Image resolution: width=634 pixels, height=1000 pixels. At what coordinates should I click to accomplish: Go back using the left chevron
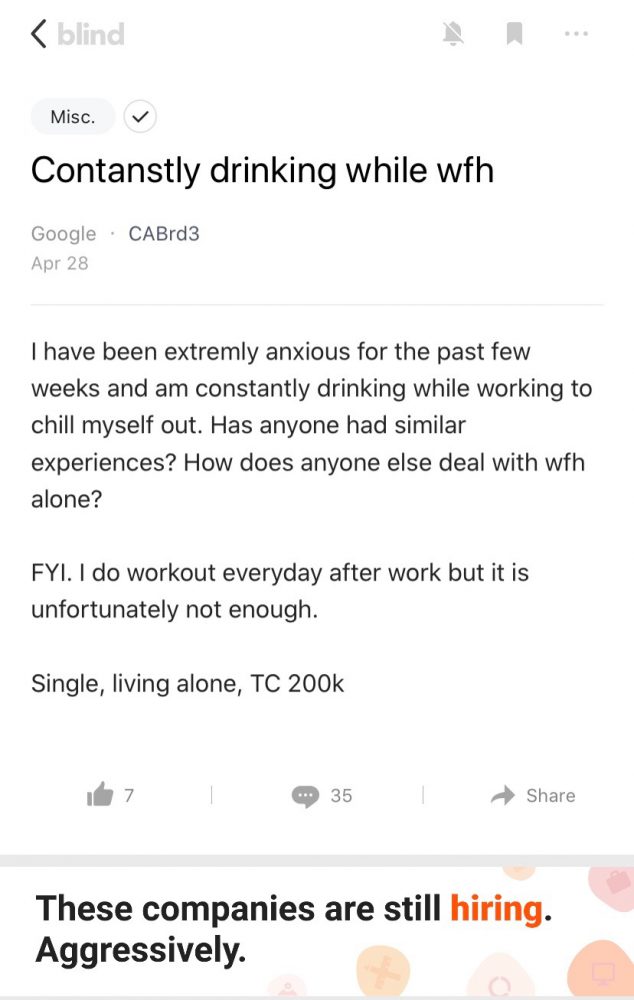pos(39,34)
